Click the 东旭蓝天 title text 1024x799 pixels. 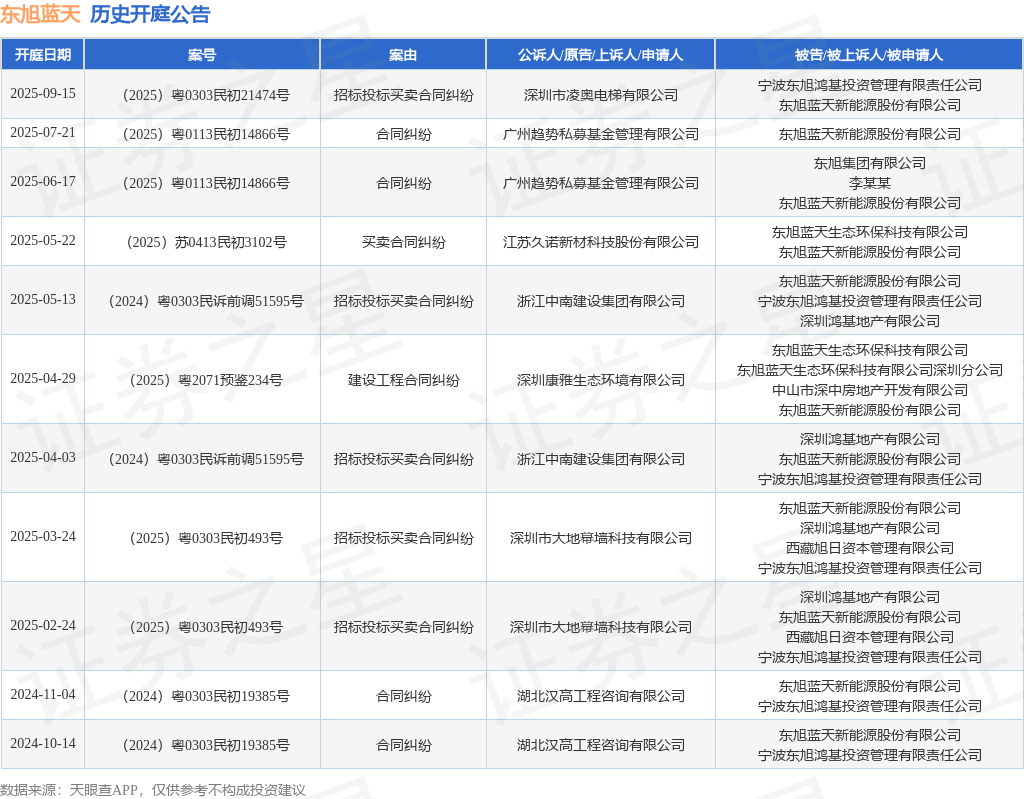40,14
